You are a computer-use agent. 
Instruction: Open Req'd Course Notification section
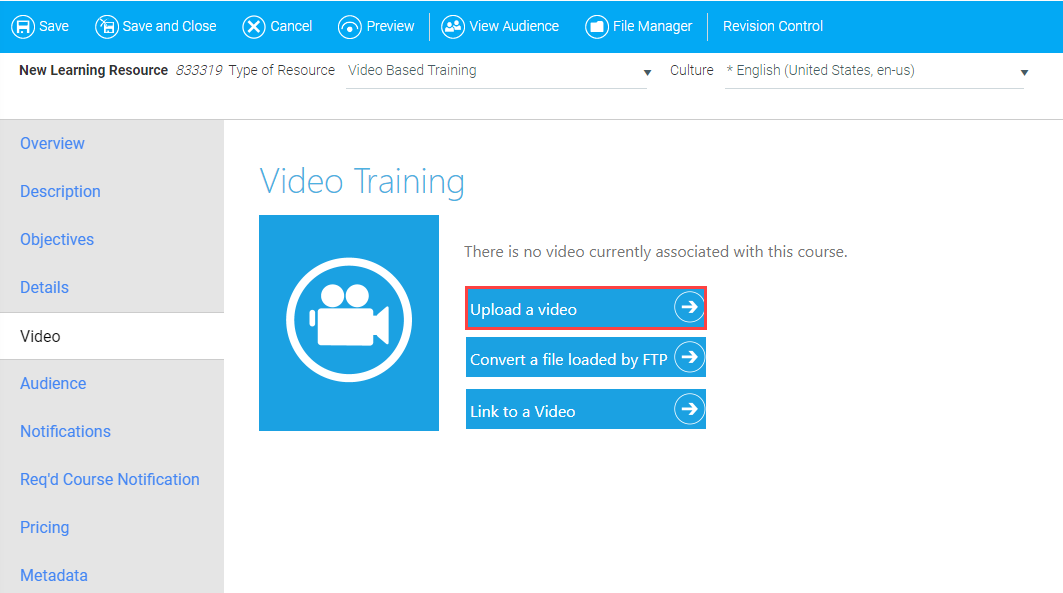tap(110, 479)
